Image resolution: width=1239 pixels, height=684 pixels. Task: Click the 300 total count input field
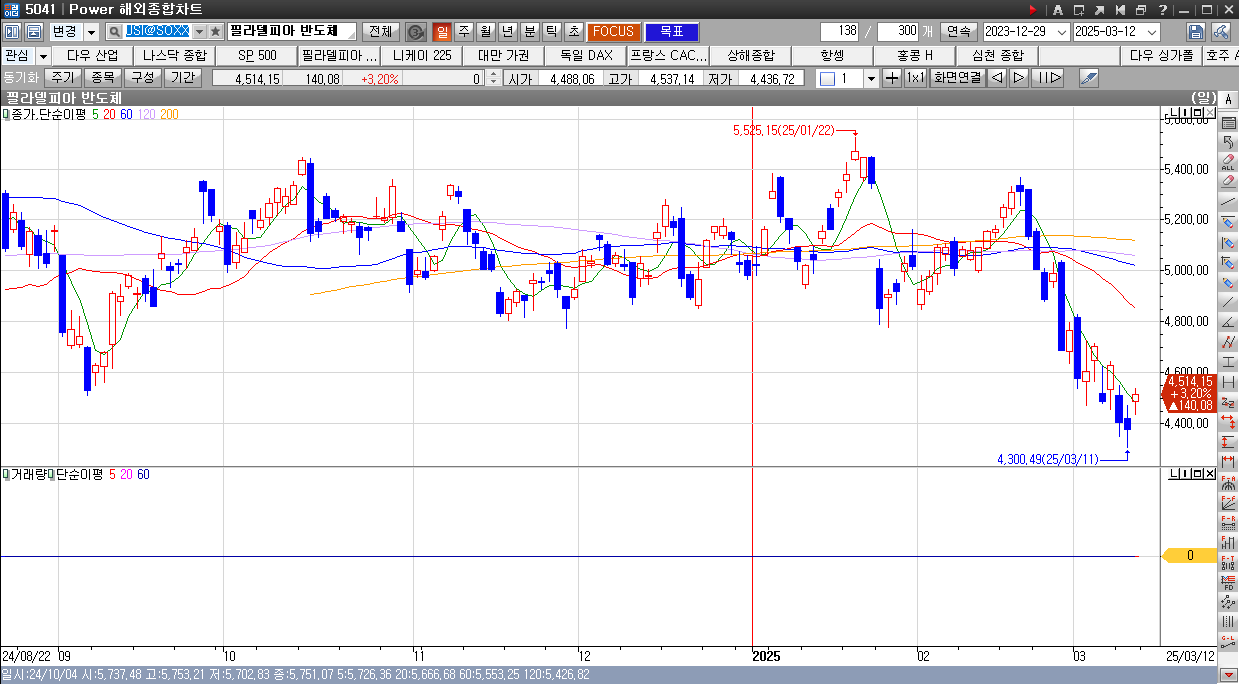point(897,32)
